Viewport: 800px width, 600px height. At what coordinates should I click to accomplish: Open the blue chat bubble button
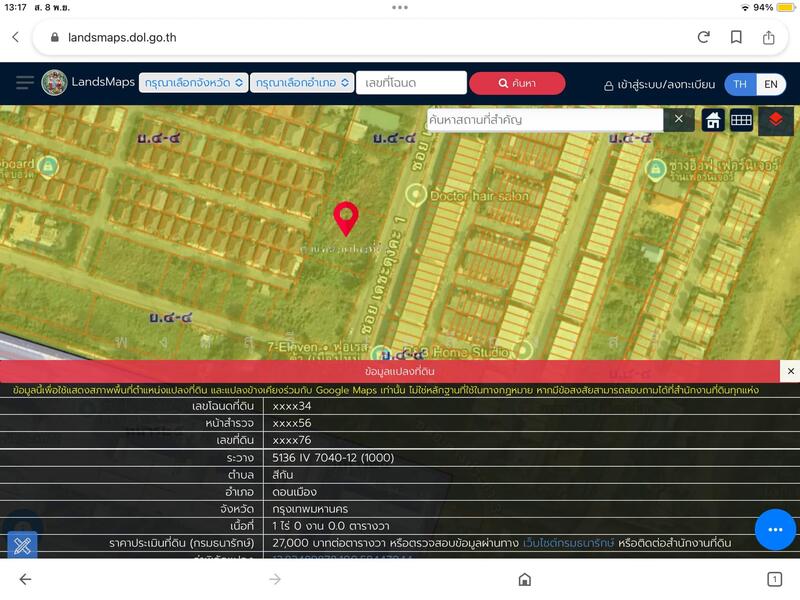coord(775,529)
